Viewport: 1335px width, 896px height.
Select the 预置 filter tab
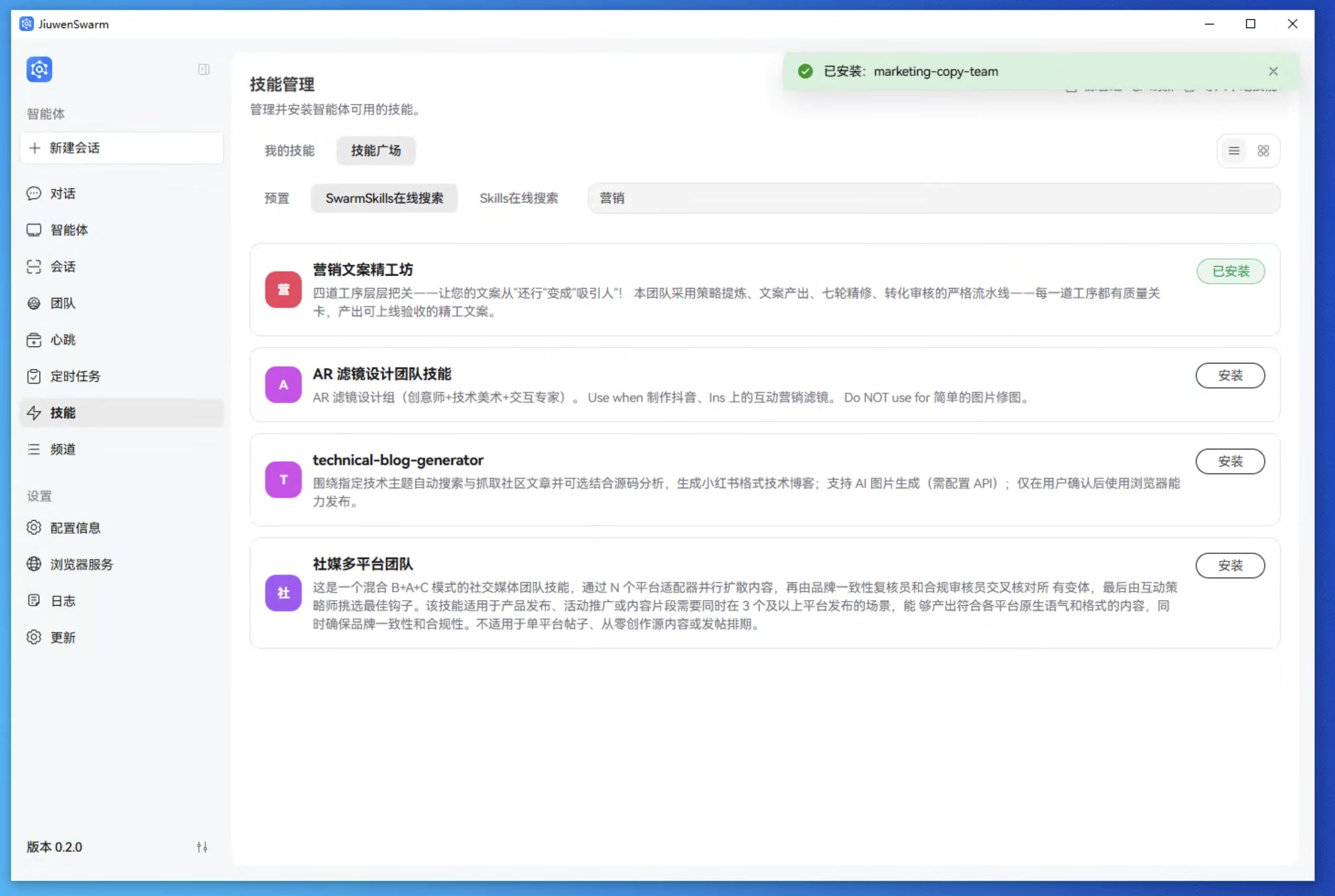[x=277, y=198]
